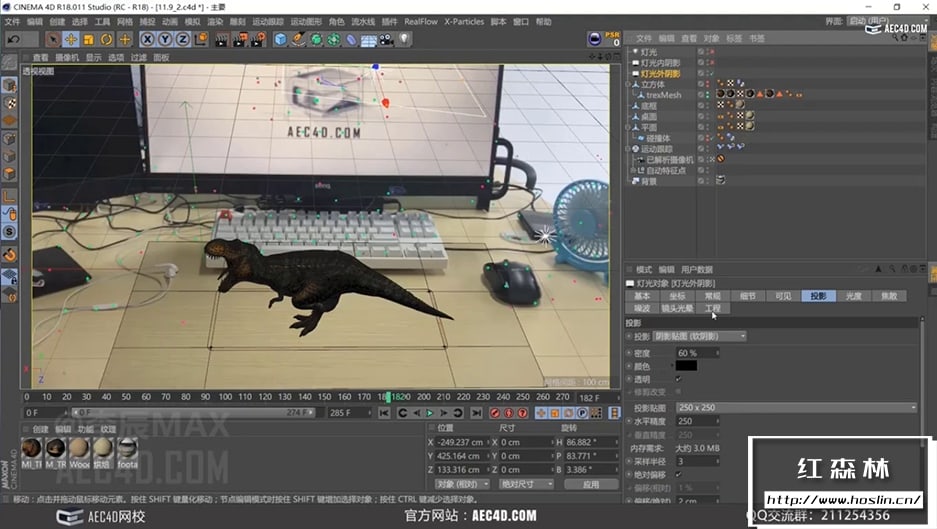Toggle the X axis lock icon
Viewport: 937px width, 529px height.
[x=147, y=39]
